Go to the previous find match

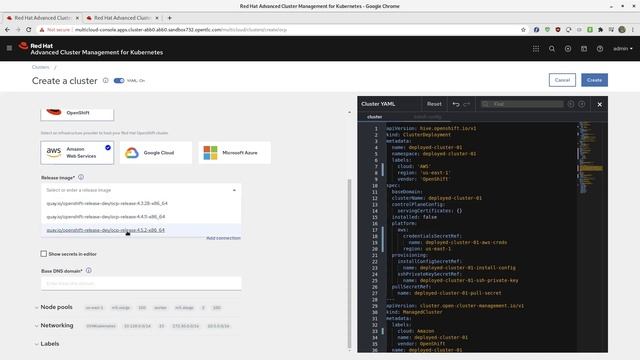pyautogui.click(x=571, y=104)
